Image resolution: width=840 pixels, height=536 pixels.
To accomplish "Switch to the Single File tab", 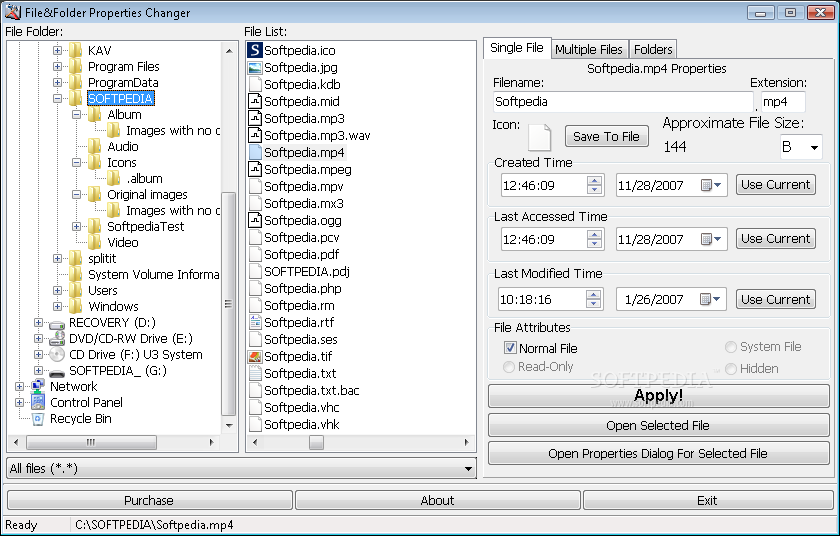I will tap(517, 48).
